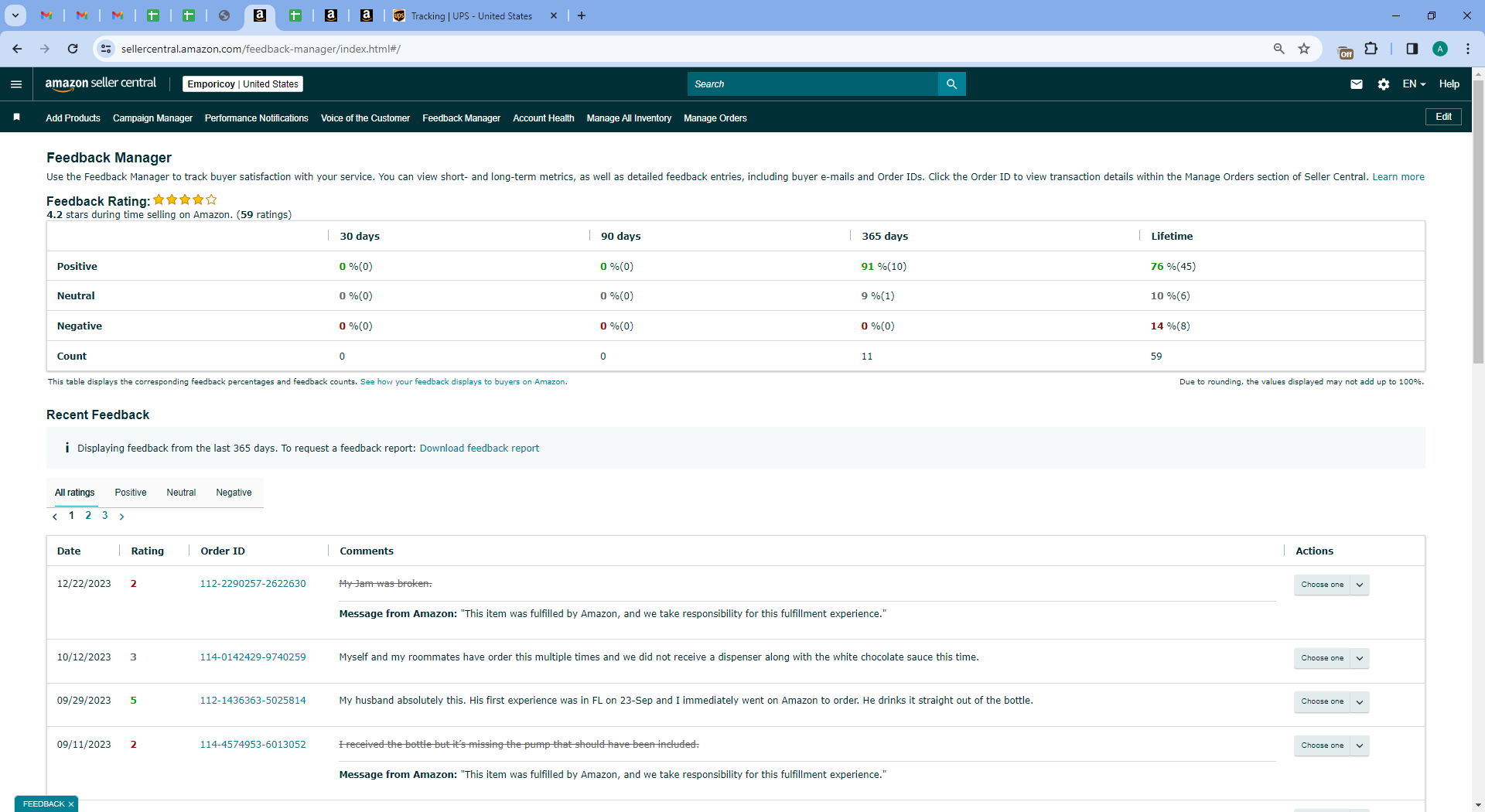1485x812 pixels.
Task: Open 'See how your feedback displays' link
Action: (x=463, y=382)
